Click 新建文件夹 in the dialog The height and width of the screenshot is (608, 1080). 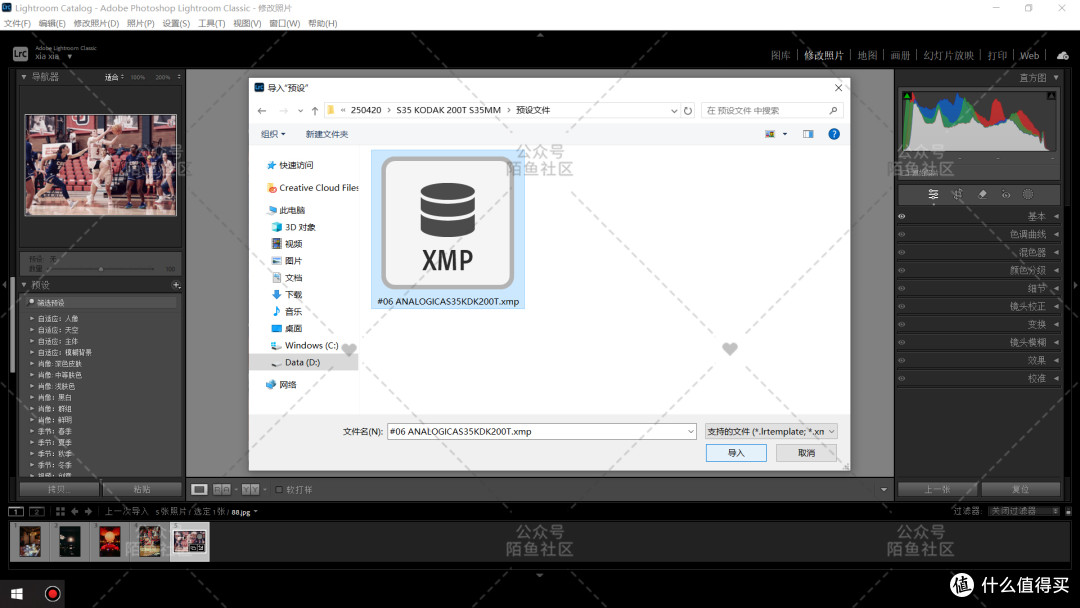(327, 134)
